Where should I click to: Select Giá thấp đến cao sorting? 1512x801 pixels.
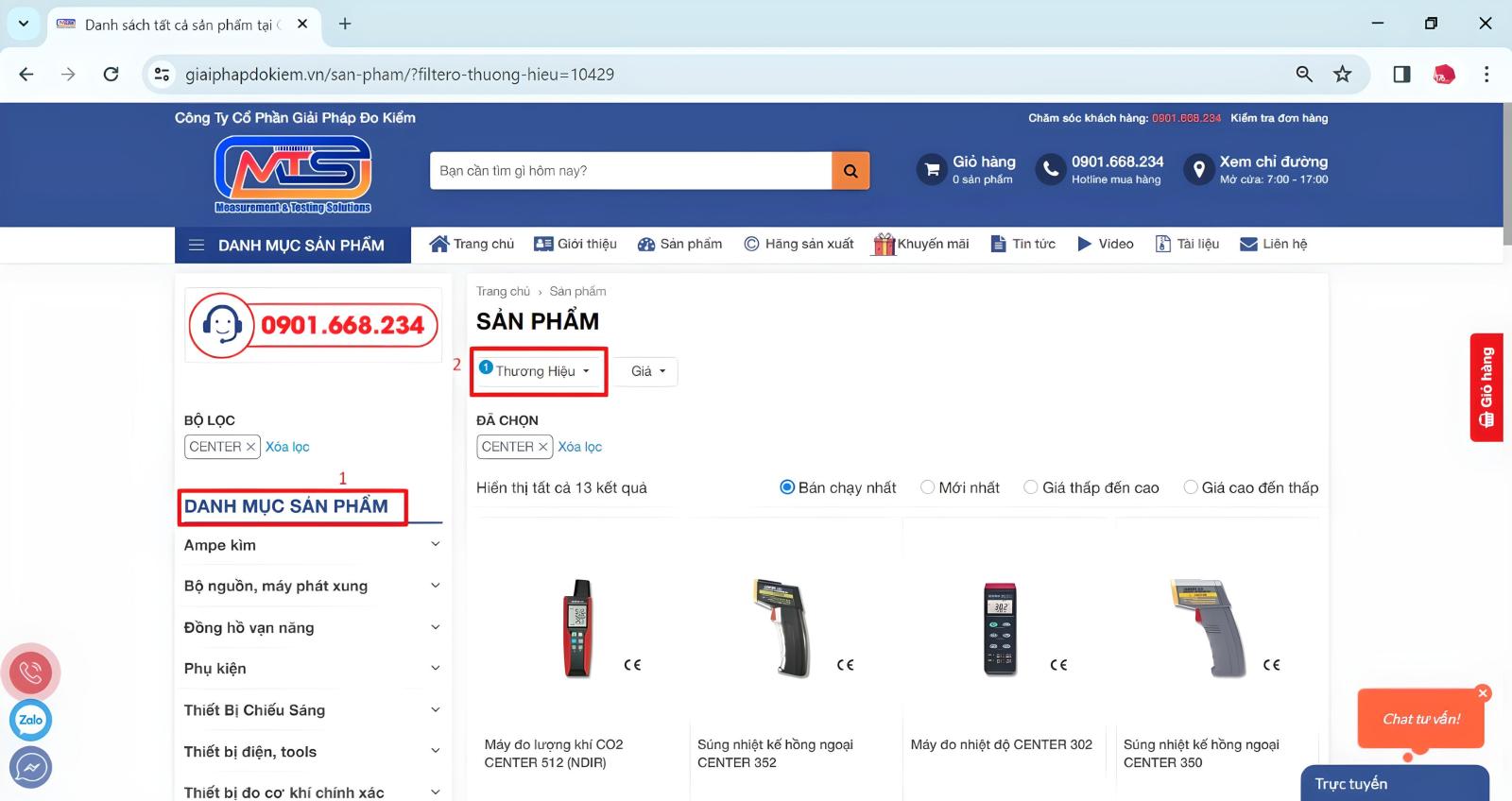point(1031,487)
